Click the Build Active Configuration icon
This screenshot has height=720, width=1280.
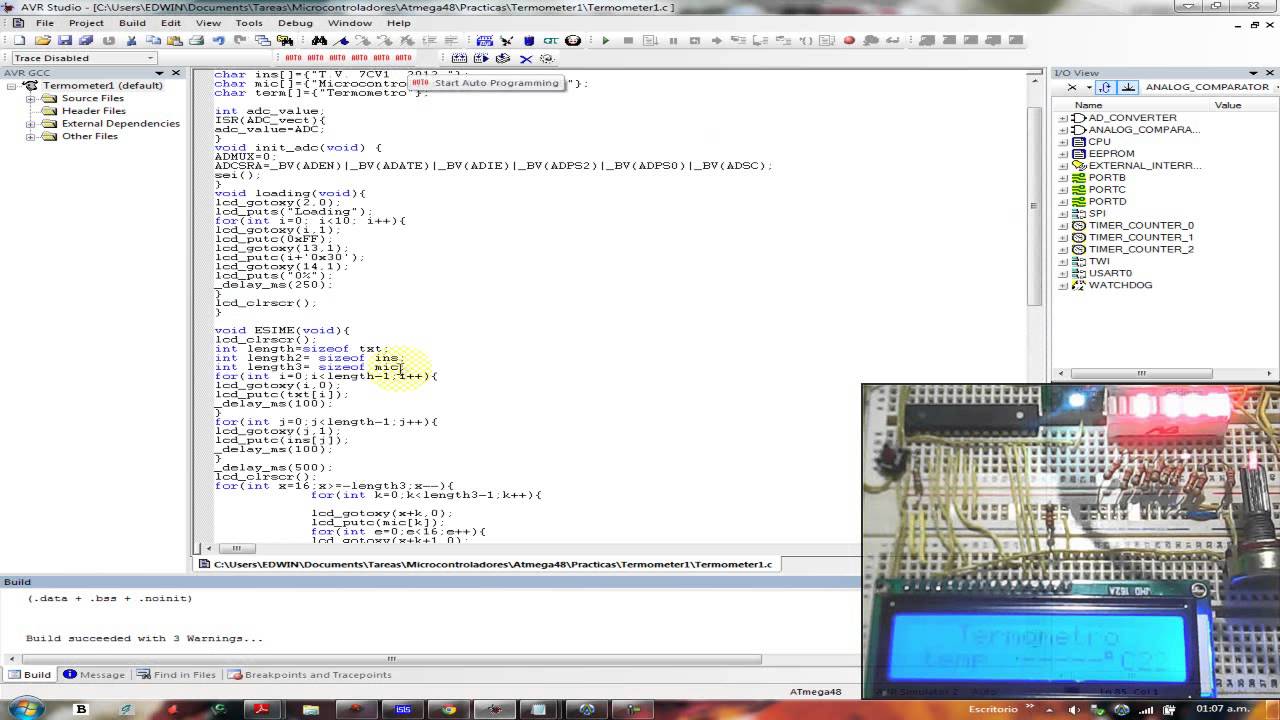tap(459, 58)
